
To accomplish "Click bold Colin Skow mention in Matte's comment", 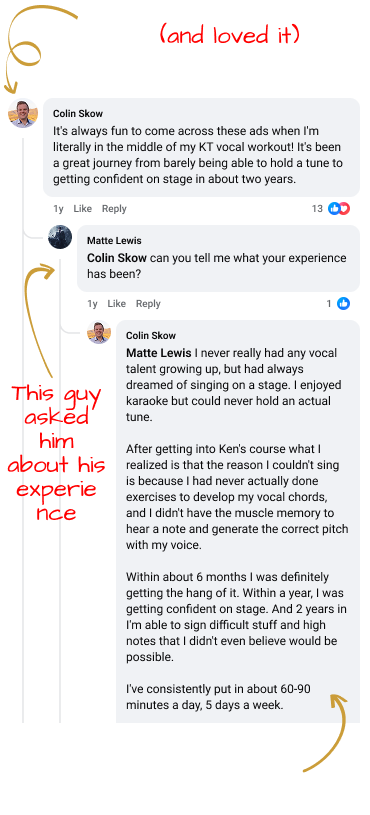I will [x=117, y=258].
